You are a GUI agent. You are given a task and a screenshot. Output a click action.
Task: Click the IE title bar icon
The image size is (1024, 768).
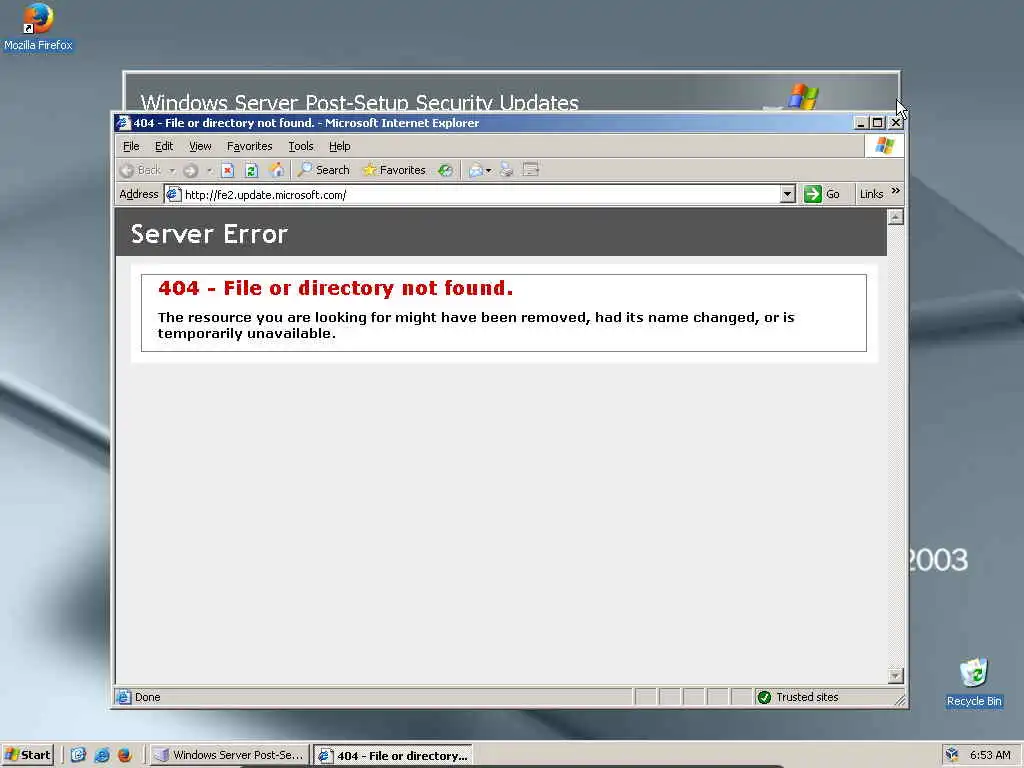point(123,123)
